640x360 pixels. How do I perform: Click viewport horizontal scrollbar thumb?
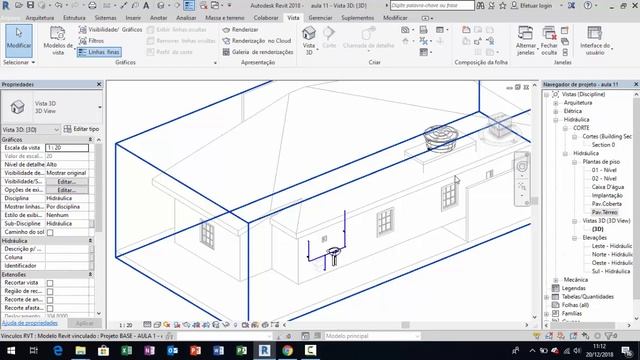405,325
